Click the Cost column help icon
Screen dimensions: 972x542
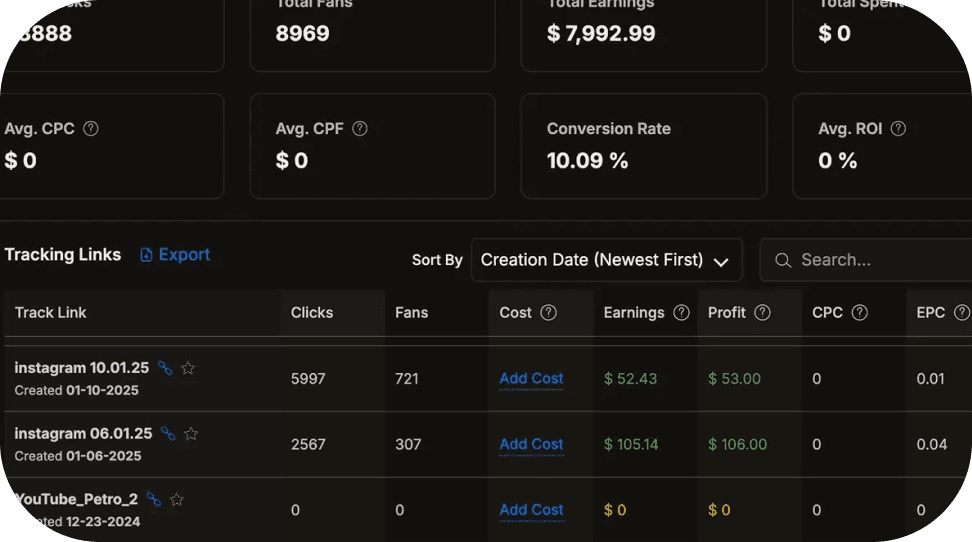(x=548, y=313)
